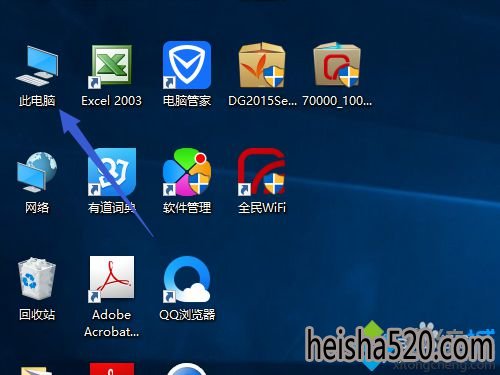Select the 此电脑 (This PC) desktop icon

(x=37, y=66)
